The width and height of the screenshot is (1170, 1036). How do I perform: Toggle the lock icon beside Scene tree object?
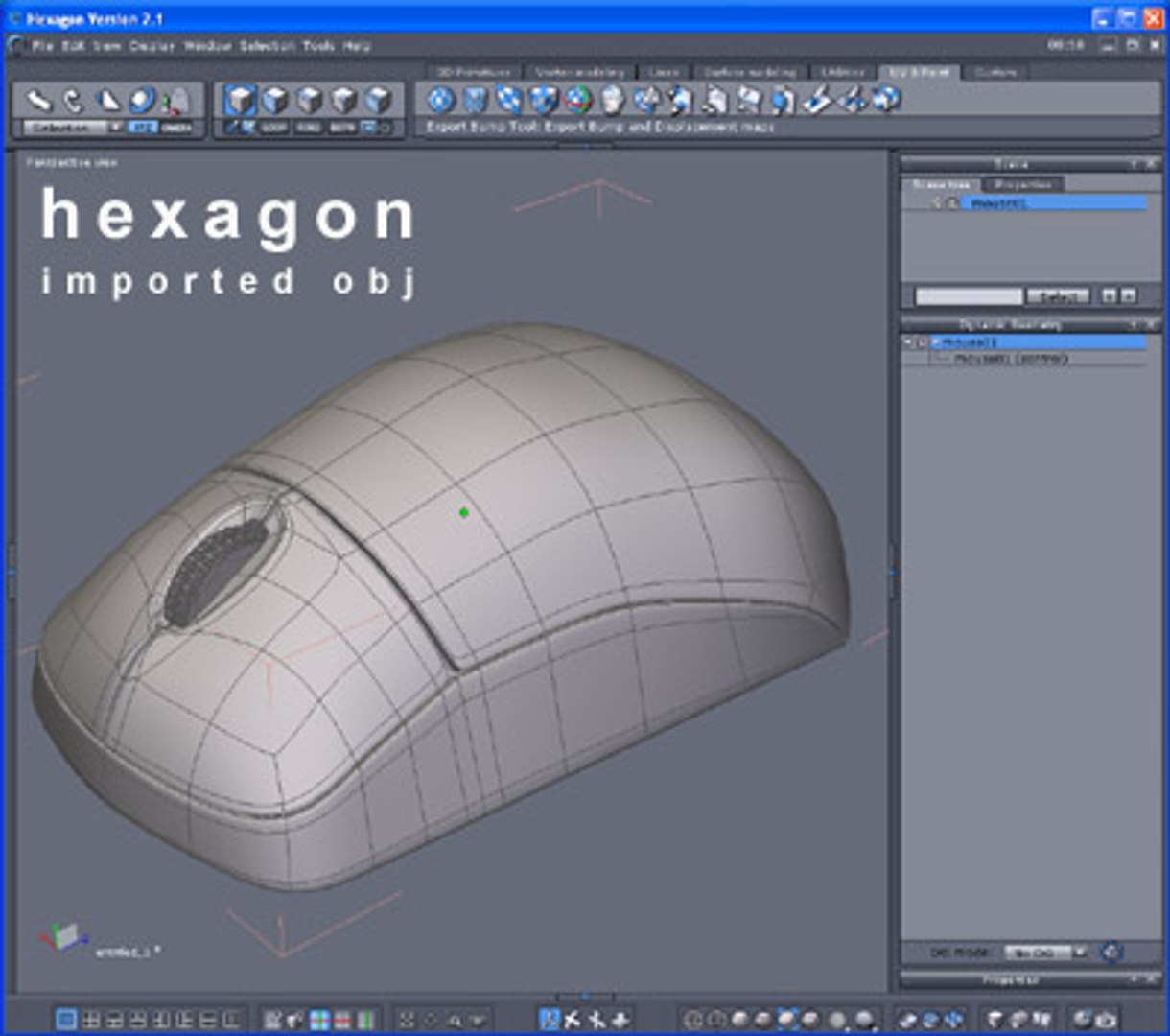951,203
